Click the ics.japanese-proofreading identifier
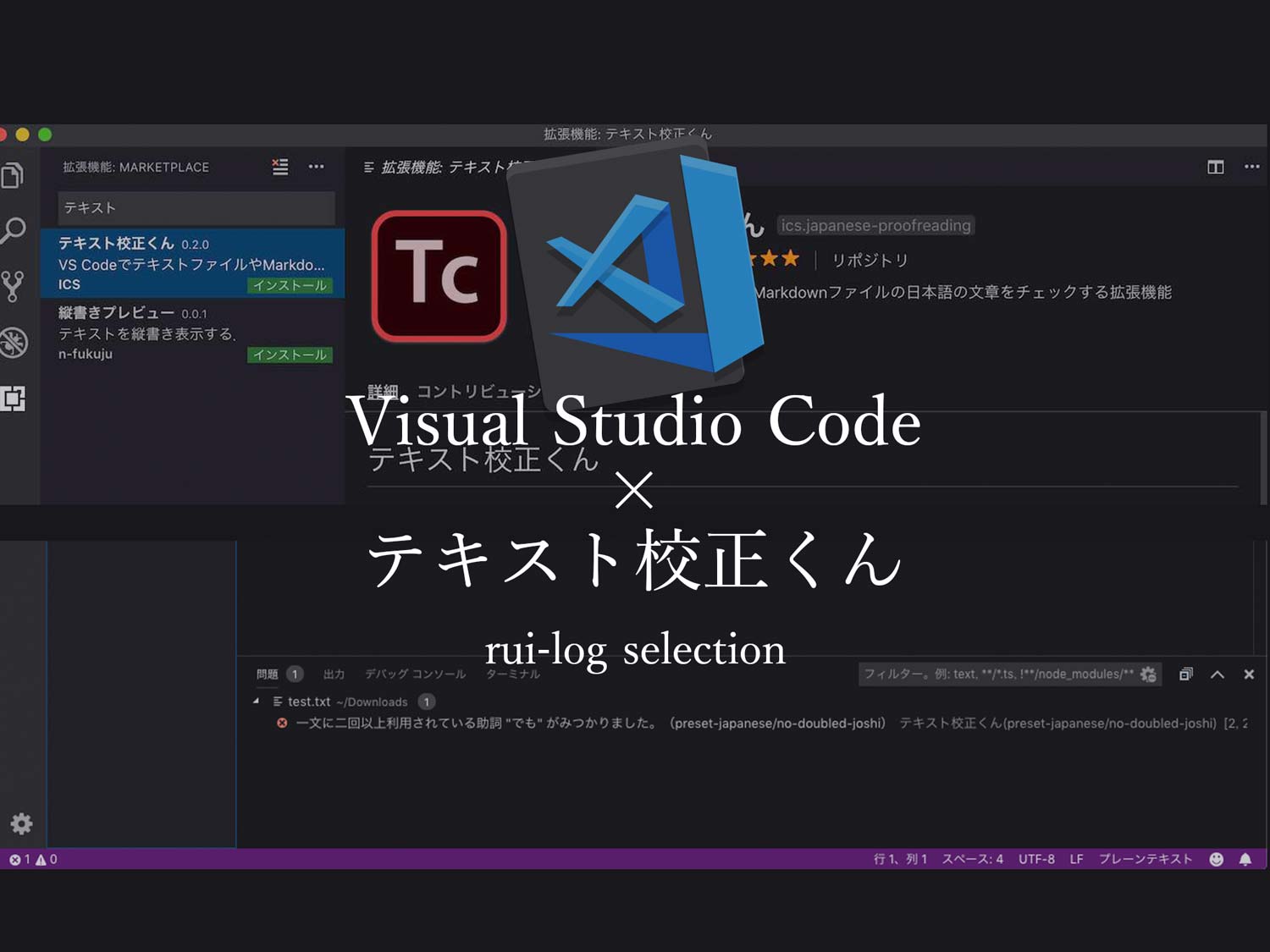Screen dimensions: 1270x952 (x=875, y=225)
